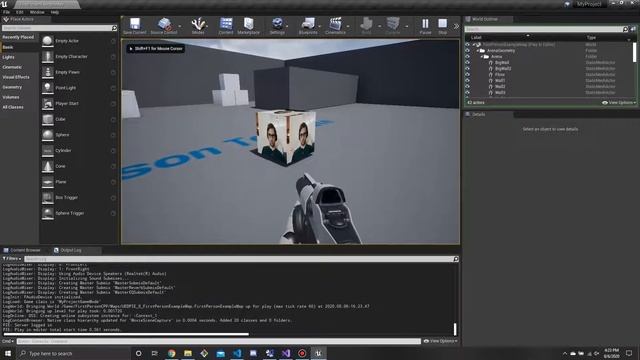Collapse the Arena folder
Screen dimensions: 640x360
482,57
